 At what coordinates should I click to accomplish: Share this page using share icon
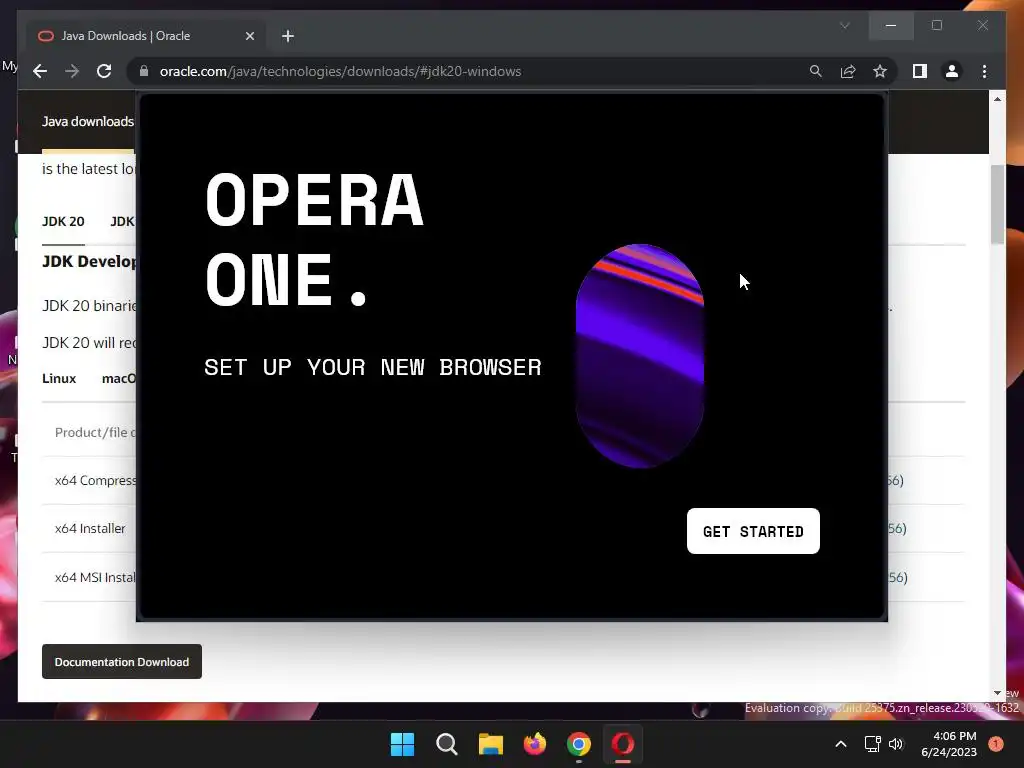point(848,71)
